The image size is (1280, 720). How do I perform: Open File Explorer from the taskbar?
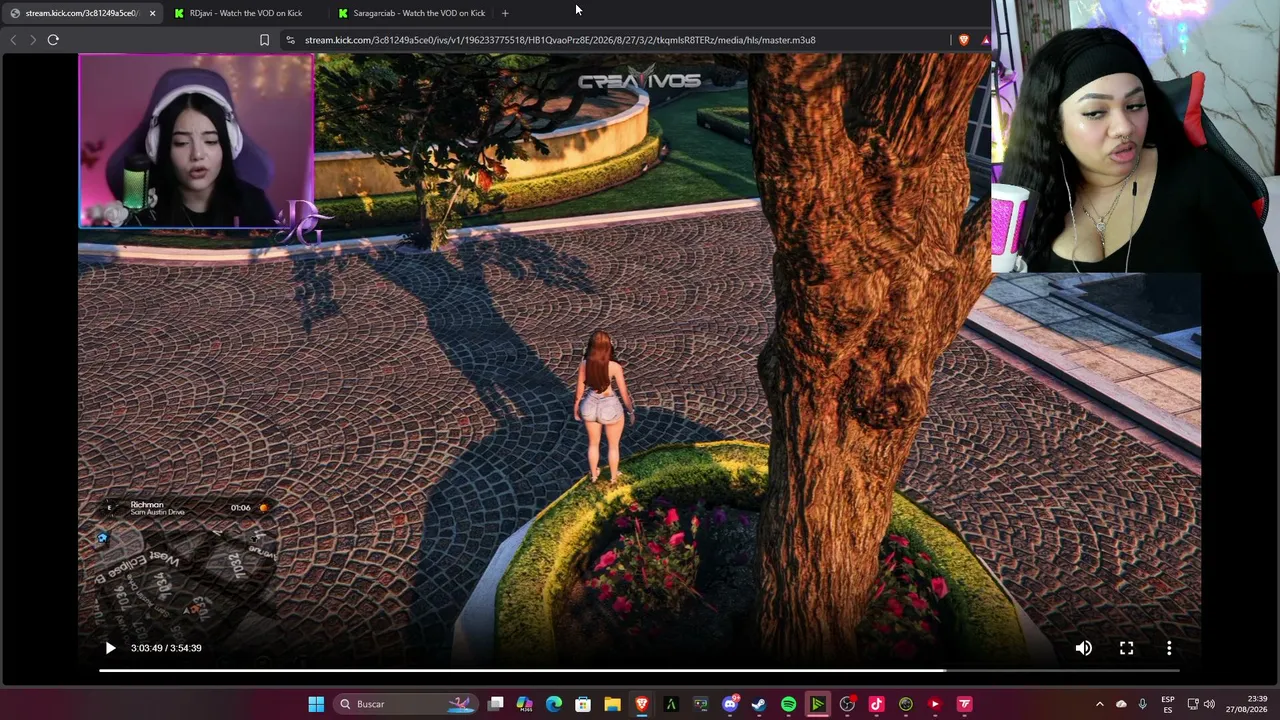612,704
